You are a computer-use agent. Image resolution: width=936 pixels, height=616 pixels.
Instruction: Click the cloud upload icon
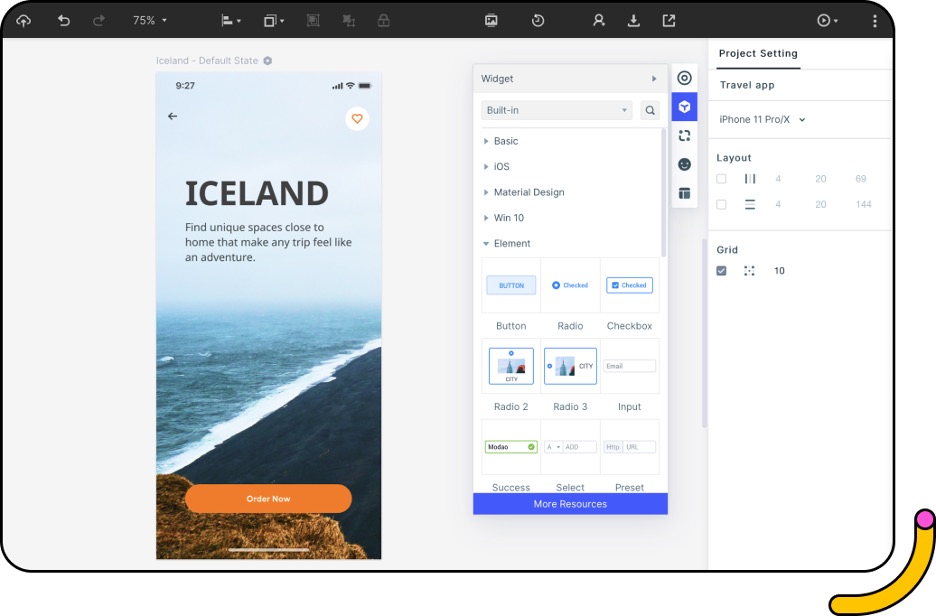point(24,20)
